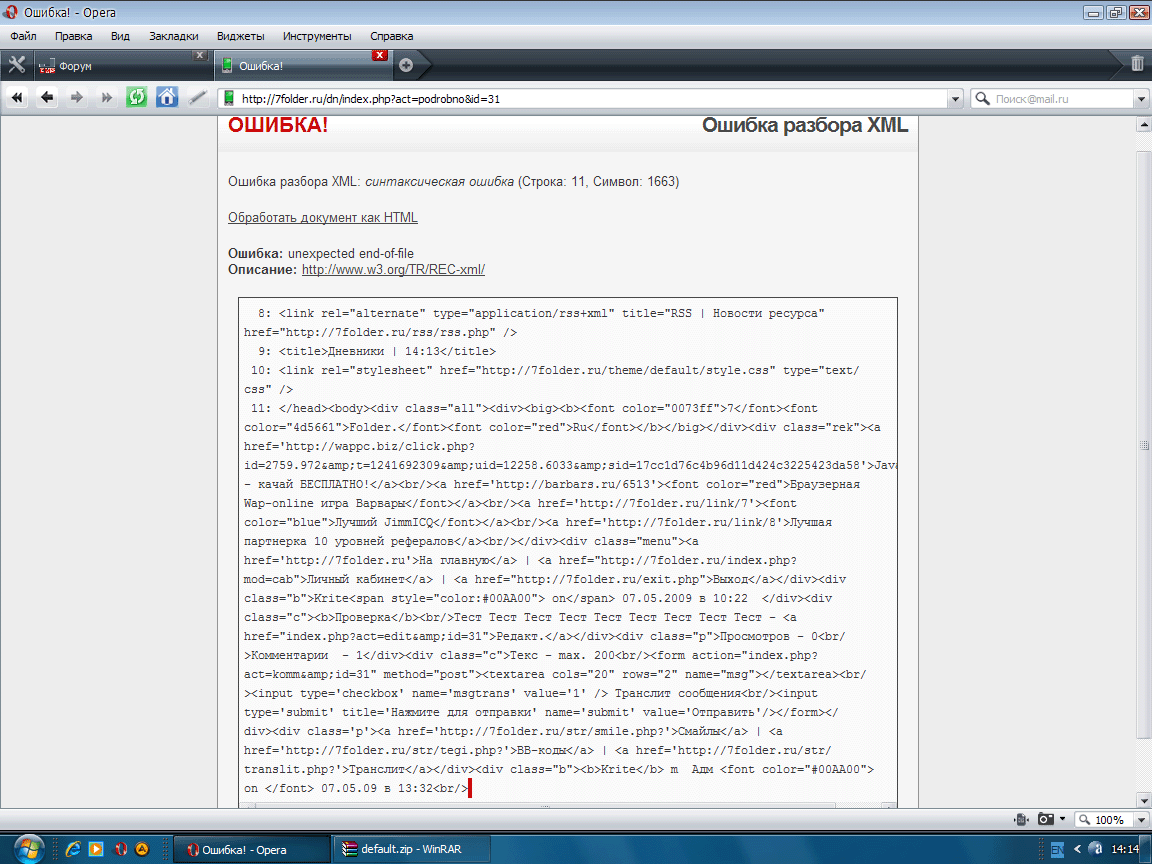Click the wand (password) toolbar icon
Viewport: 1152px width, 864px height.
[x=197, y=98]
